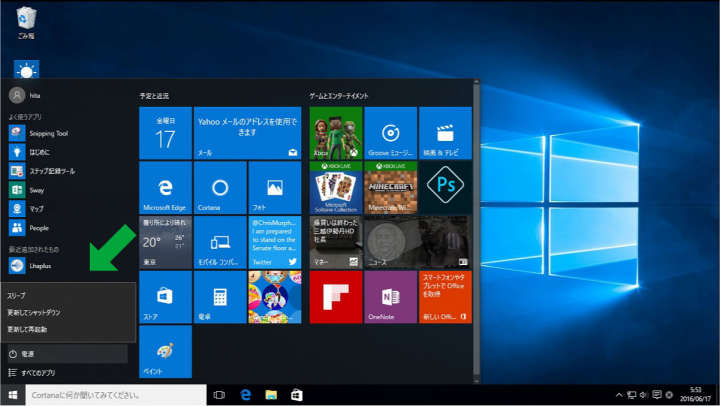This screenshot has height=406, width=720.
Task: Click the 予定と近況 group header
Action: (x=154, y=96)
